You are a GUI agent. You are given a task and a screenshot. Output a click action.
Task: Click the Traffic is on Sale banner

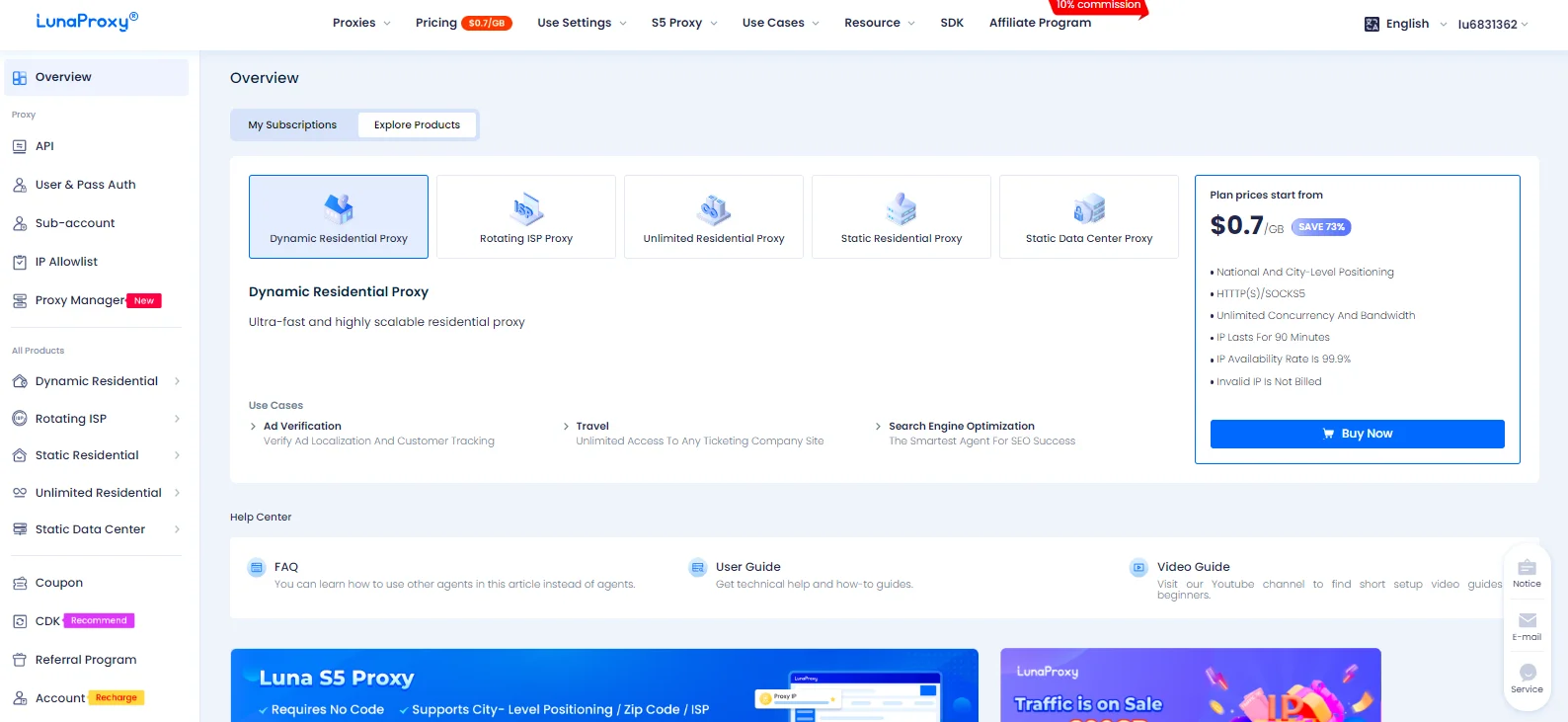1190,685
